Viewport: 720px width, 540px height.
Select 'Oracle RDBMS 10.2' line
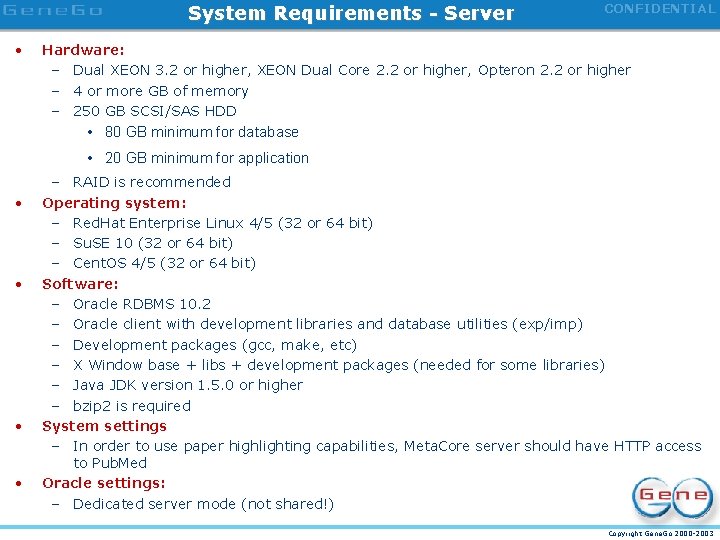(x=142, y=304)
